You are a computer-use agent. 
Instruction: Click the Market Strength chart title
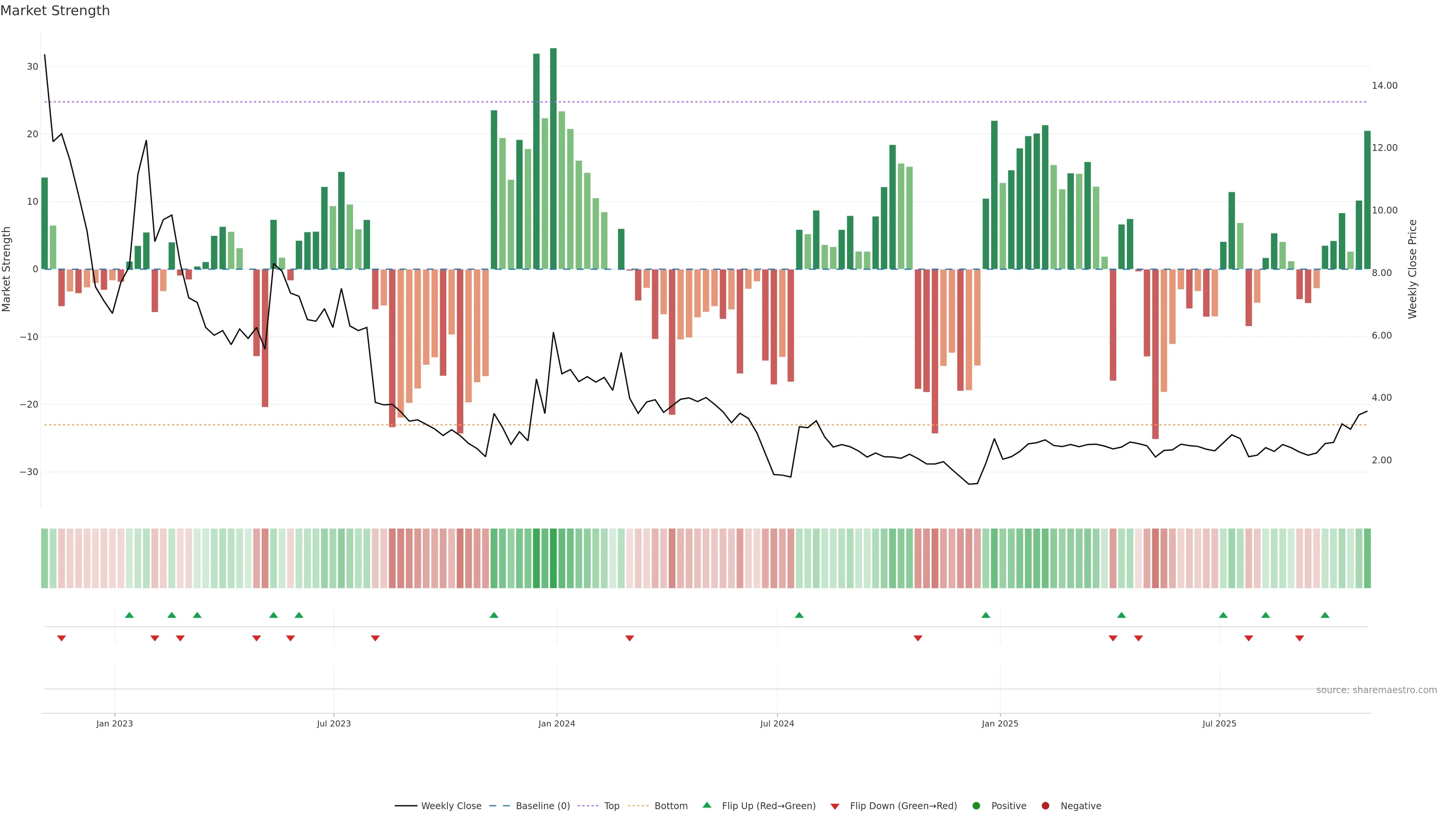[55, 11]
